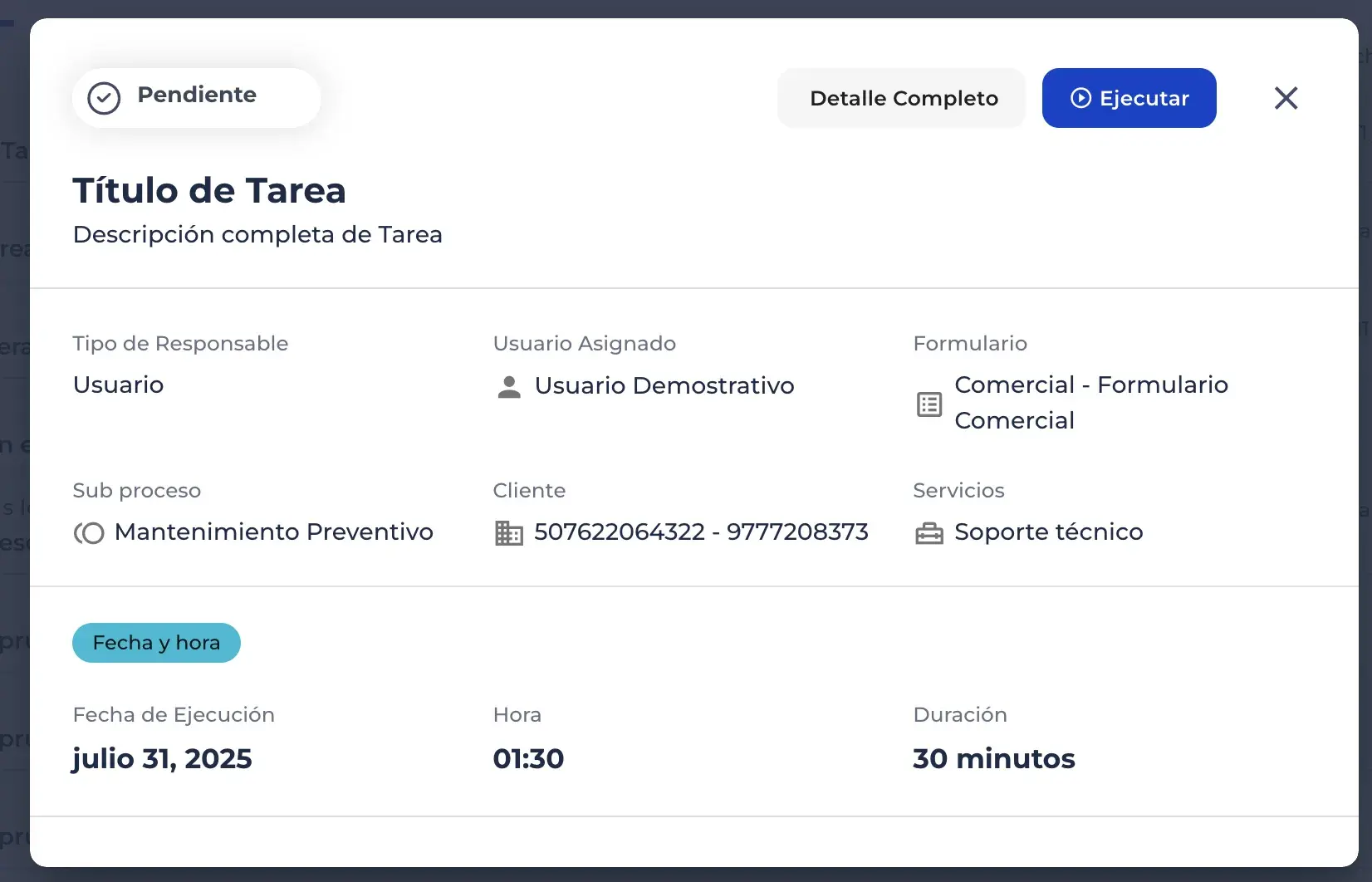Click the building icon beside client number
Viewport: 1372px width, 882px height.
pyautogui.click(x=509, y=532)
